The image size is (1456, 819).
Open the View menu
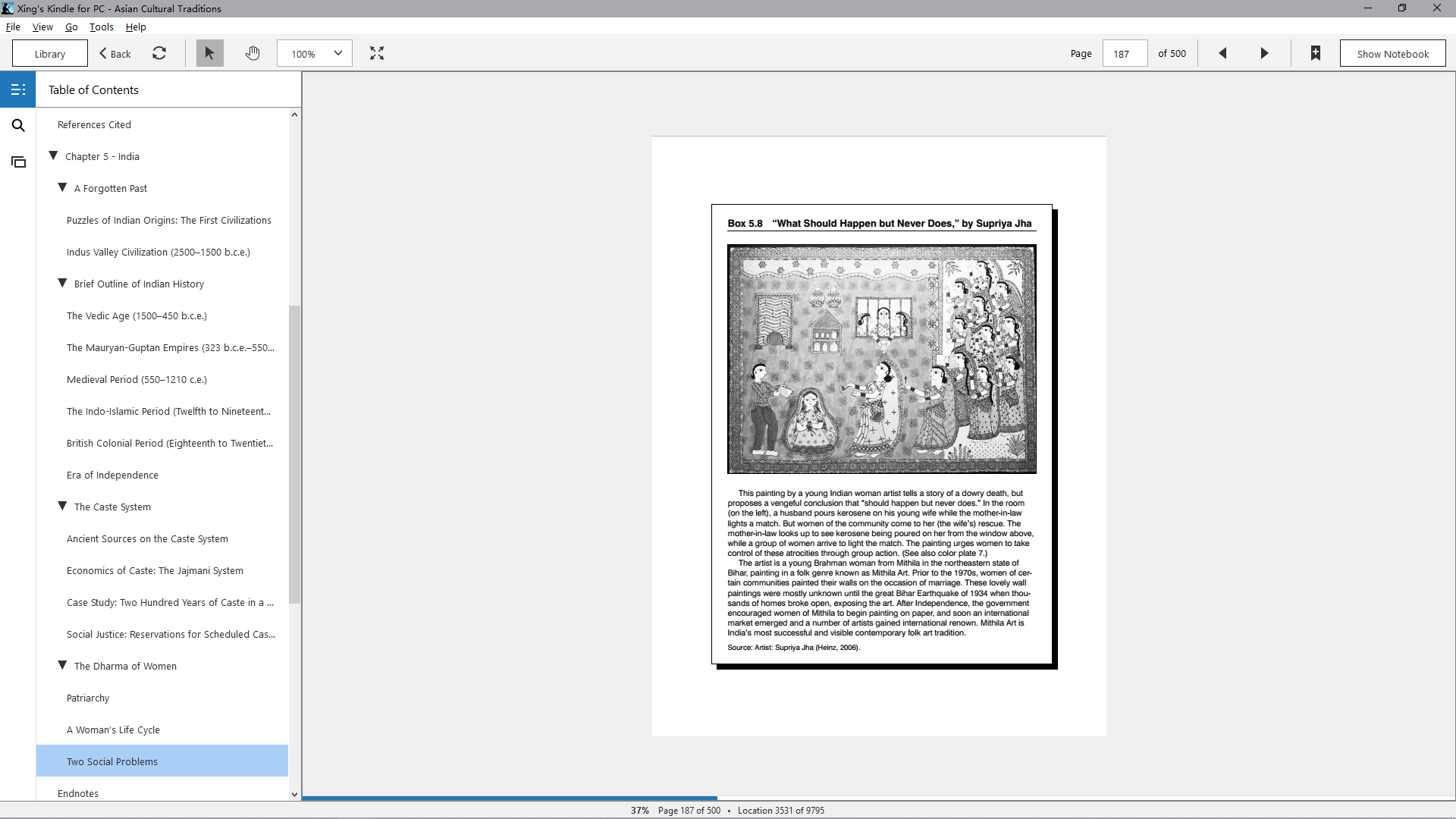[42, 27]
